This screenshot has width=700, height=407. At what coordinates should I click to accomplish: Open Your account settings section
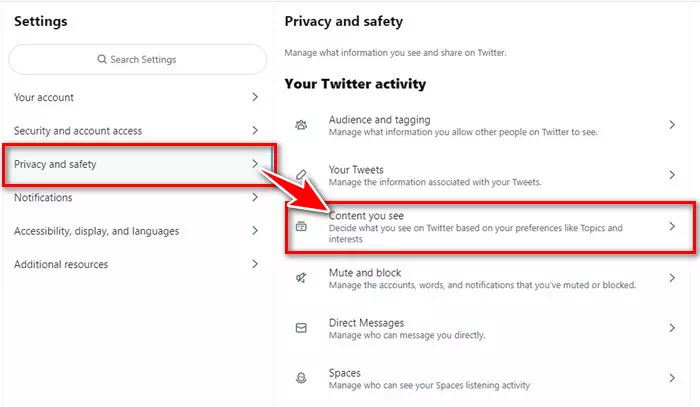(x=137, y=97)
